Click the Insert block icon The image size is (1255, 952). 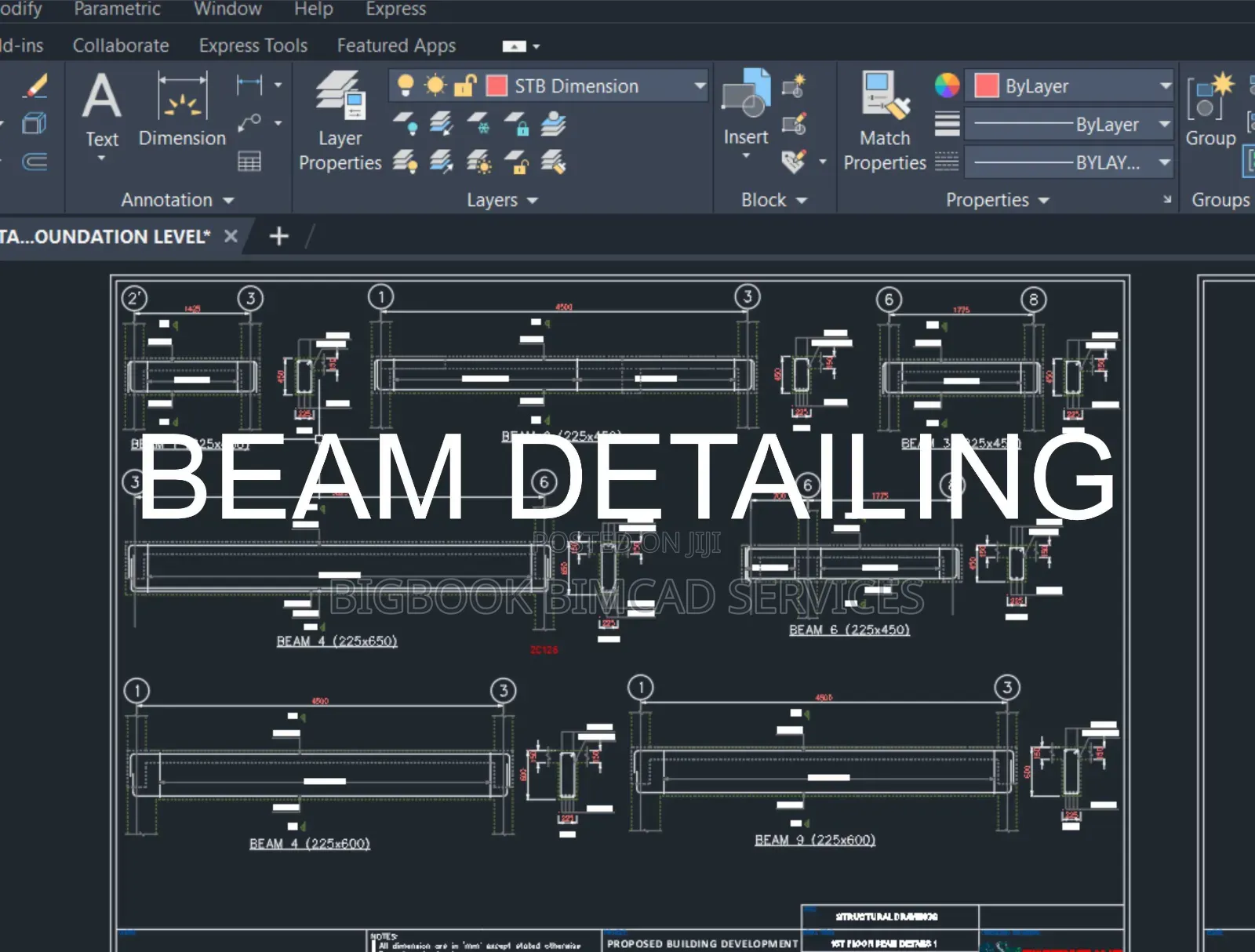click(x=746, y=93)
